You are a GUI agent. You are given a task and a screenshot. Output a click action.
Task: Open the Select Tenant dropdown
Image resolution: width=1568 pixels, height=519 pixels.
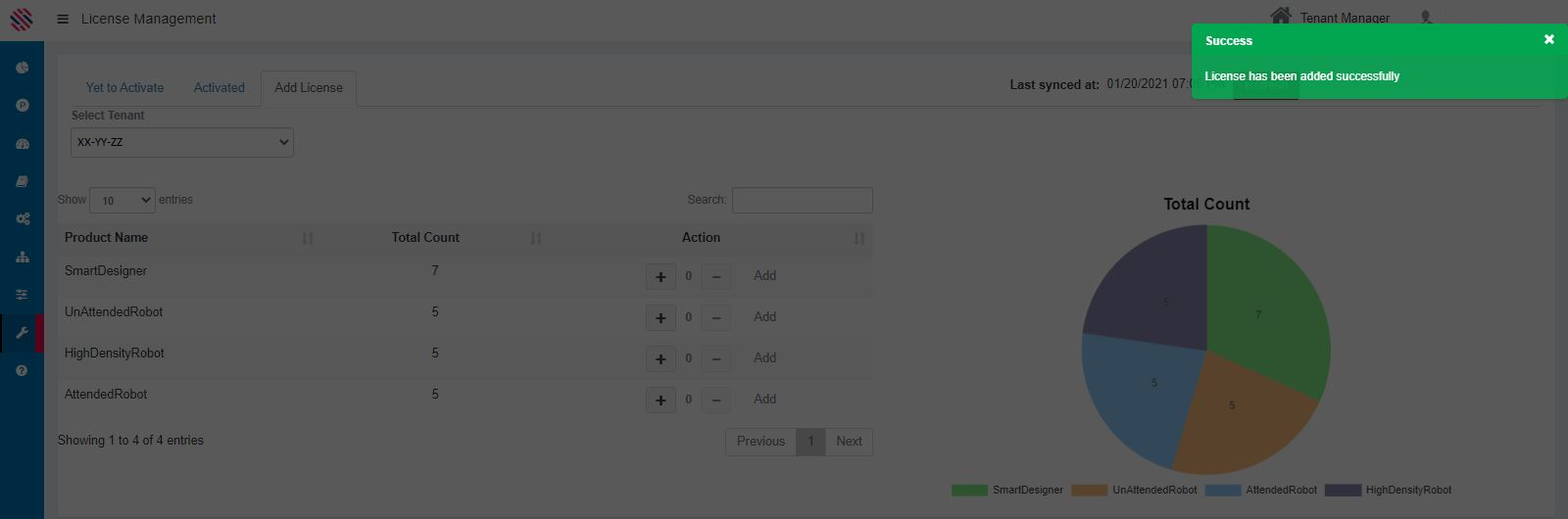coord(182,142)
